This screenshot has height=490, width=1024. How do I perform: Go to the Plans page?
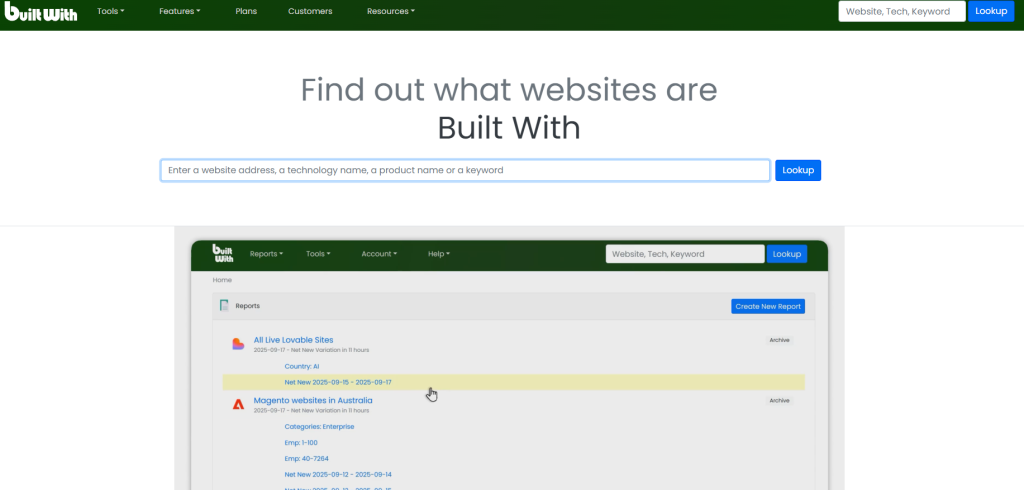(246, 11)
